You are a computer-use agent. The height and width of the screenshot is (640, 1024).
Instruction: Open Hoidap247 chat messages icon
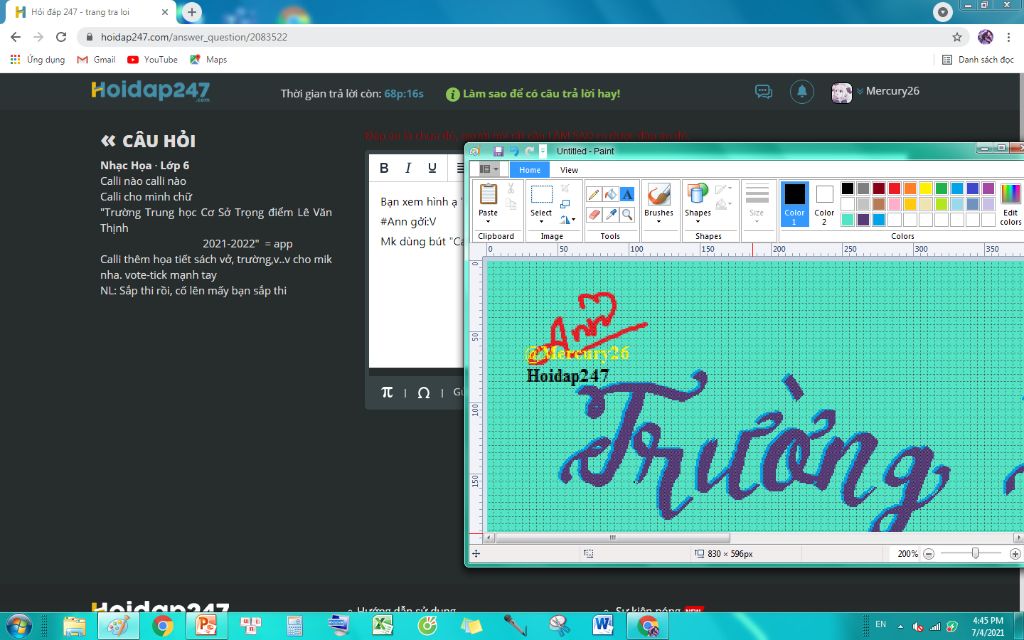pyautogui.click(x=763, y=91)
